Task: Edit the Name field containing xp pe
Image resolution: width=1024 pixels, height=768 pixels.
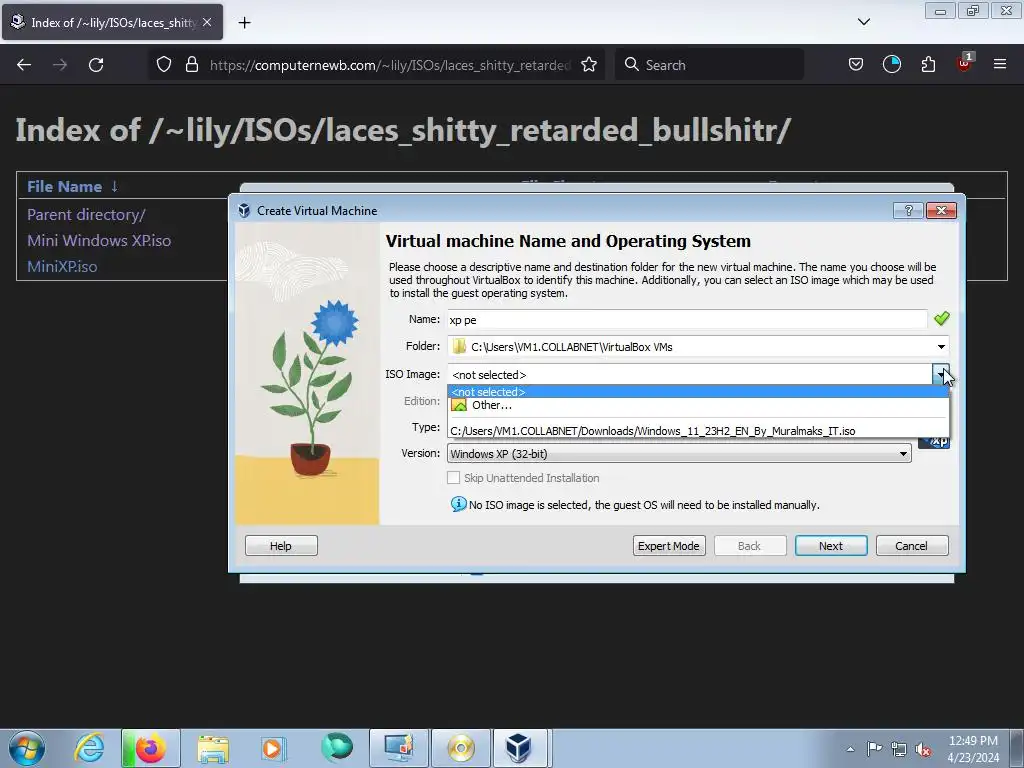Action: (x=687, y=320)
